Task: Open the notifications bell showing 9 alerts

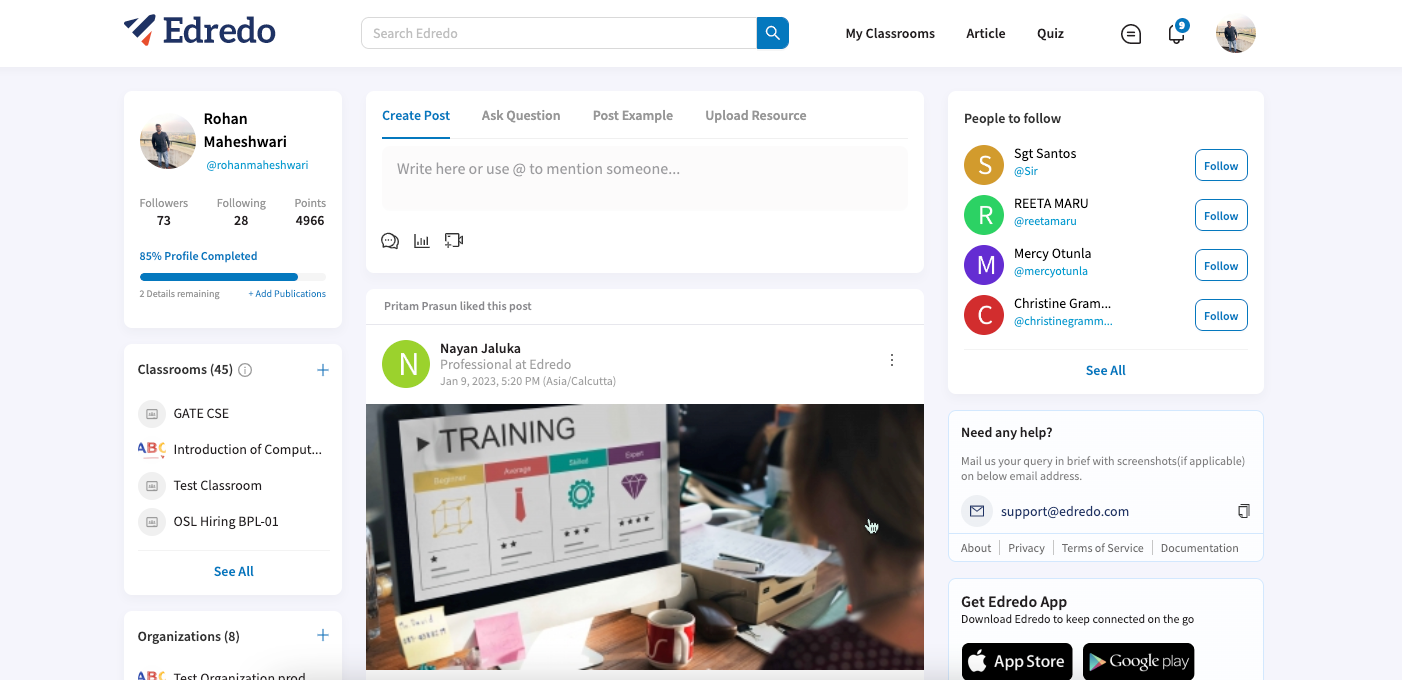Action: coord(1175,33)
